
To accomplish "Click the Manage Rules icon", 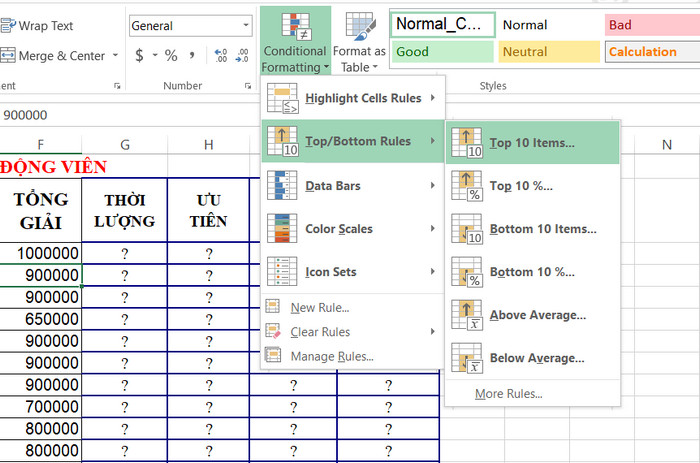I will click(273, 355).
